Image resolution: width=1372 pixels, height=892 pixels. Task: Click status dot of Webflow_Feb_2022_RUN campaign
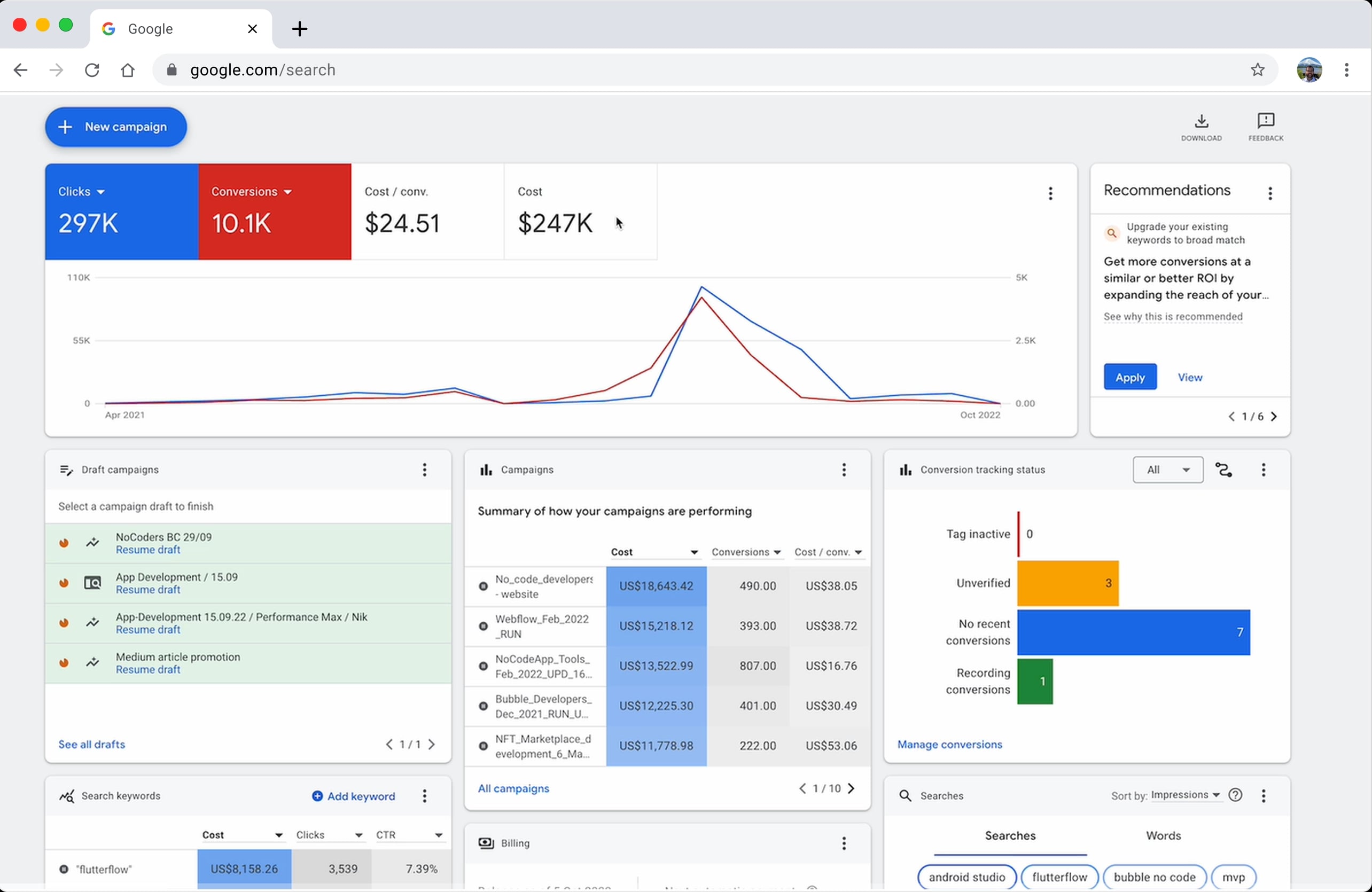point(483,626)
